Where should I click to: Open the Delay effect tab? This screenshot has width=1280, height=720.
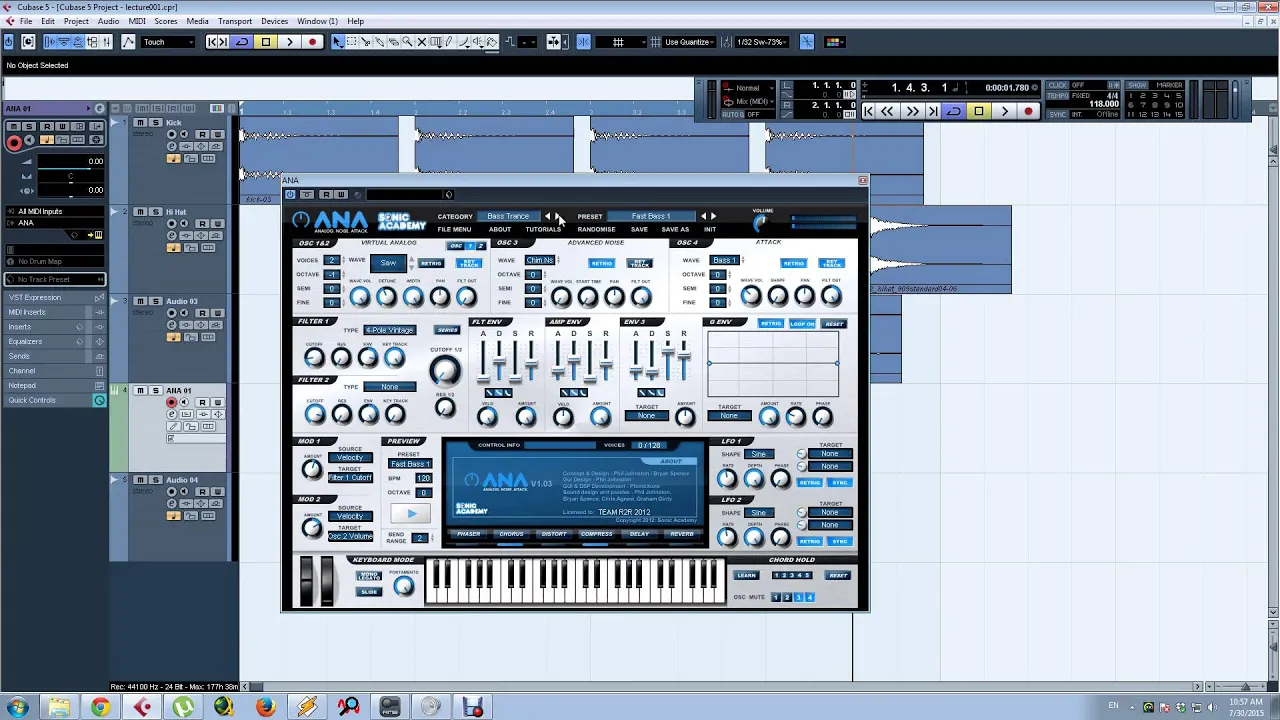639,534
